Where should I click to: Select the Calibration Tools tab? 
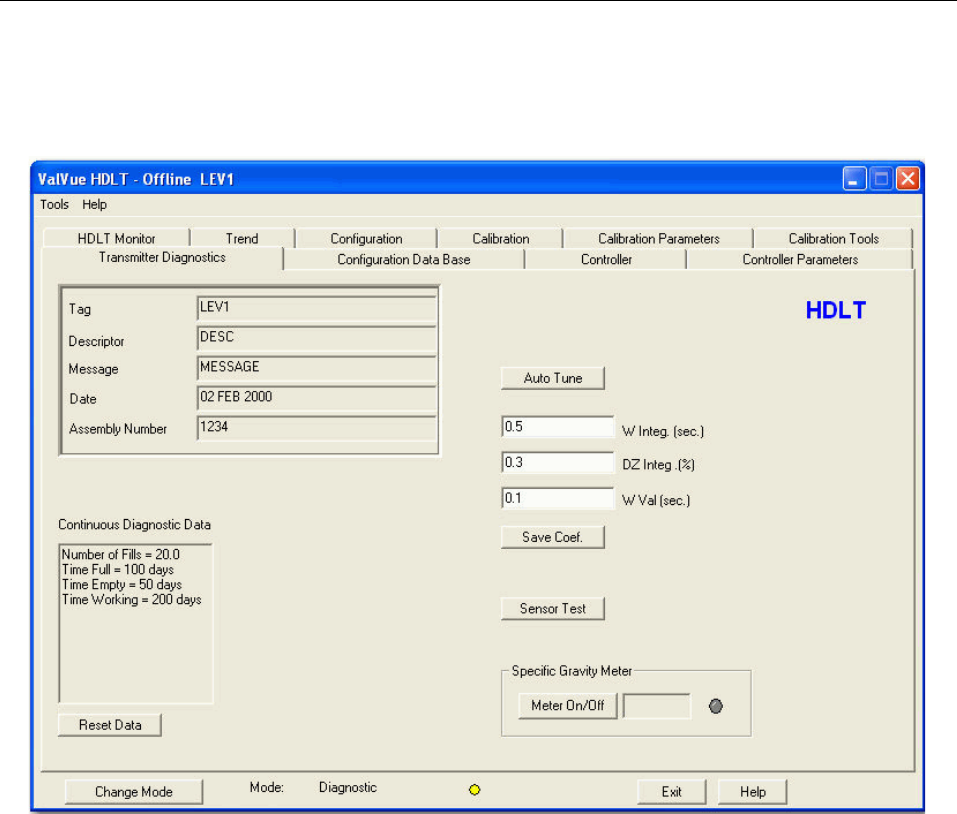(833, 238)
